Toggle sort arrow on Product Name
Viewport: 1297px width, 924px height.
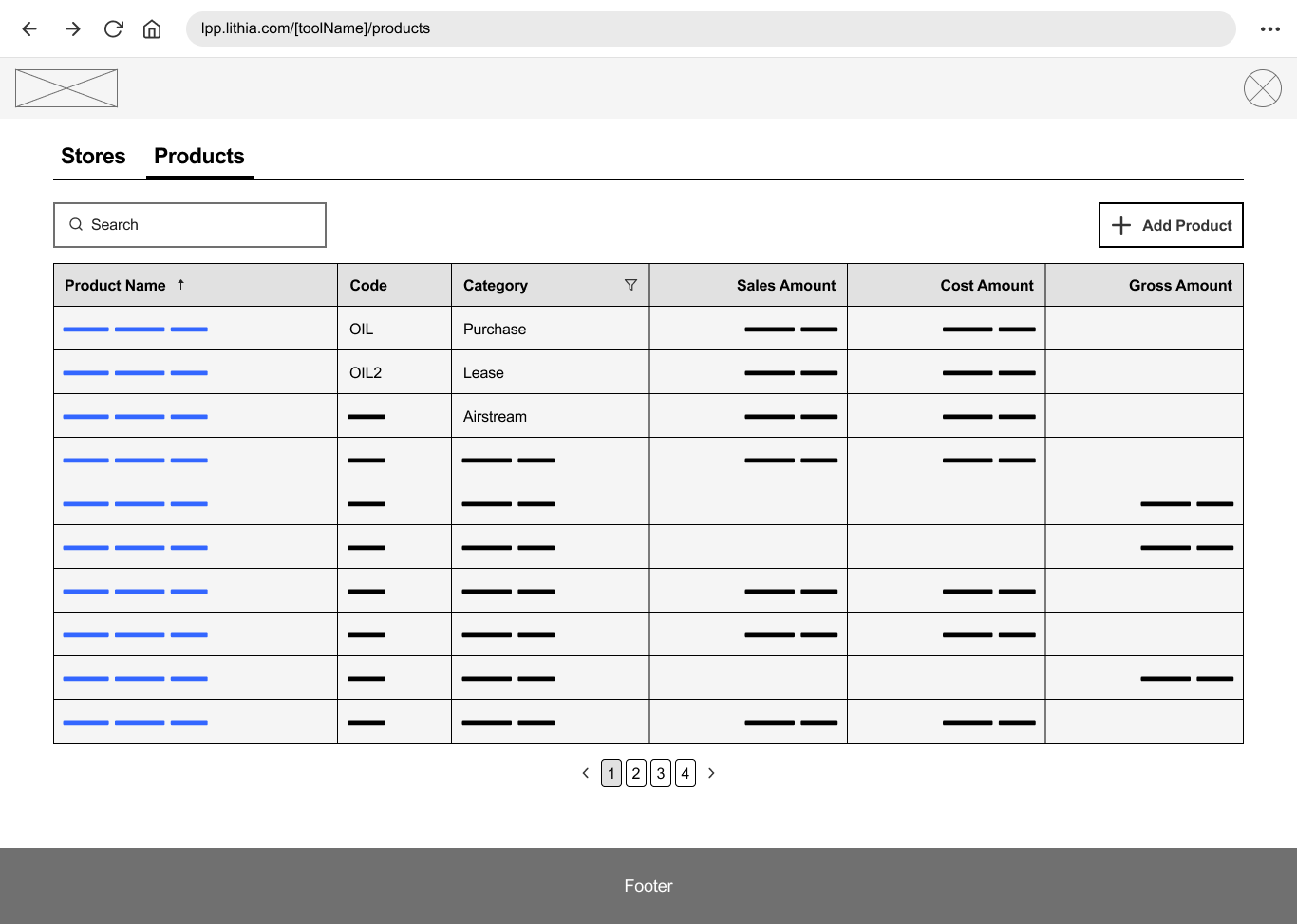(x=180, y=285)
